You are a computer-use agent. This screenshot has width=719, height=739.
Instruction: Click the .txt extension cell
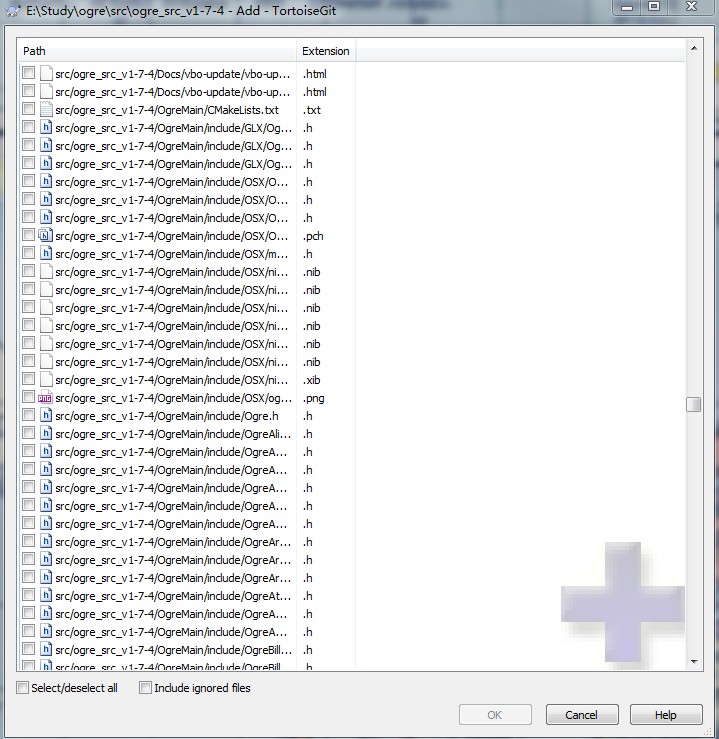(x=311, y=110)
